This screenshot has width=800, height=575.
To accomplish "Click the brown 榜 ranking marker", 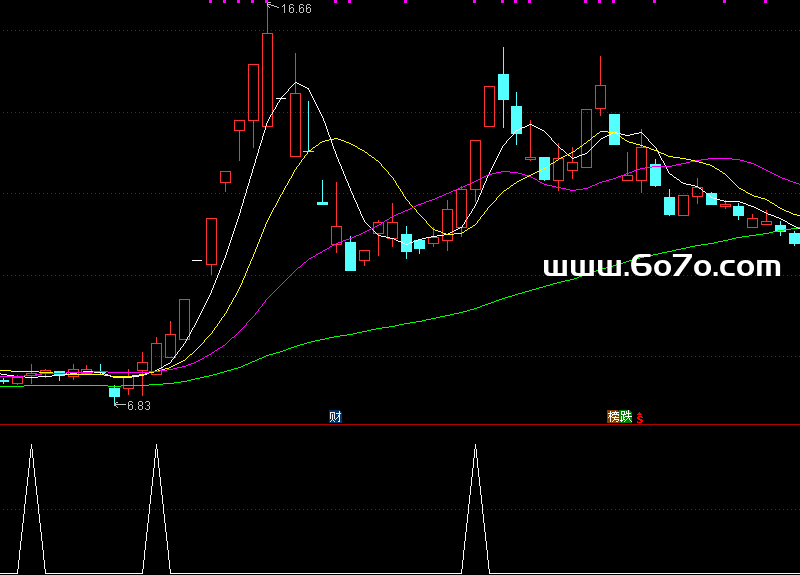I will click(x=613, y=417).
